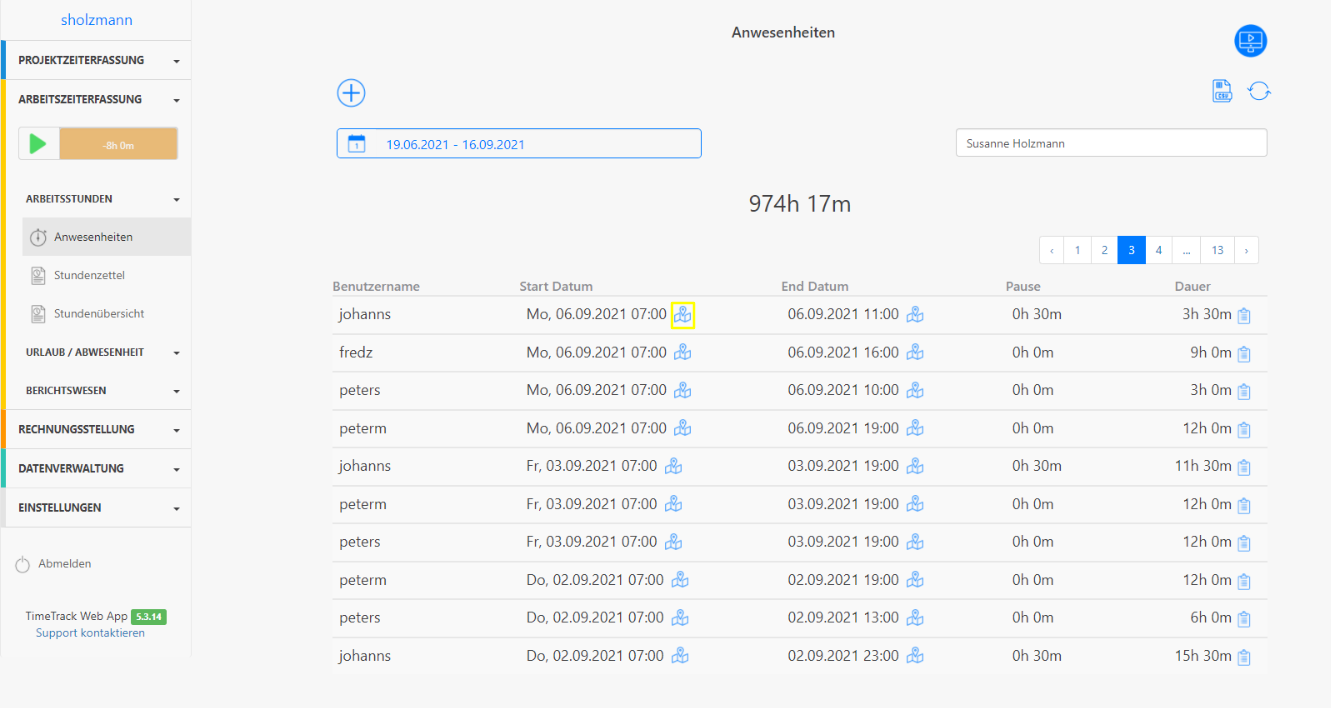Open the video tutorial monitor icon

(x=1250, y=41)
